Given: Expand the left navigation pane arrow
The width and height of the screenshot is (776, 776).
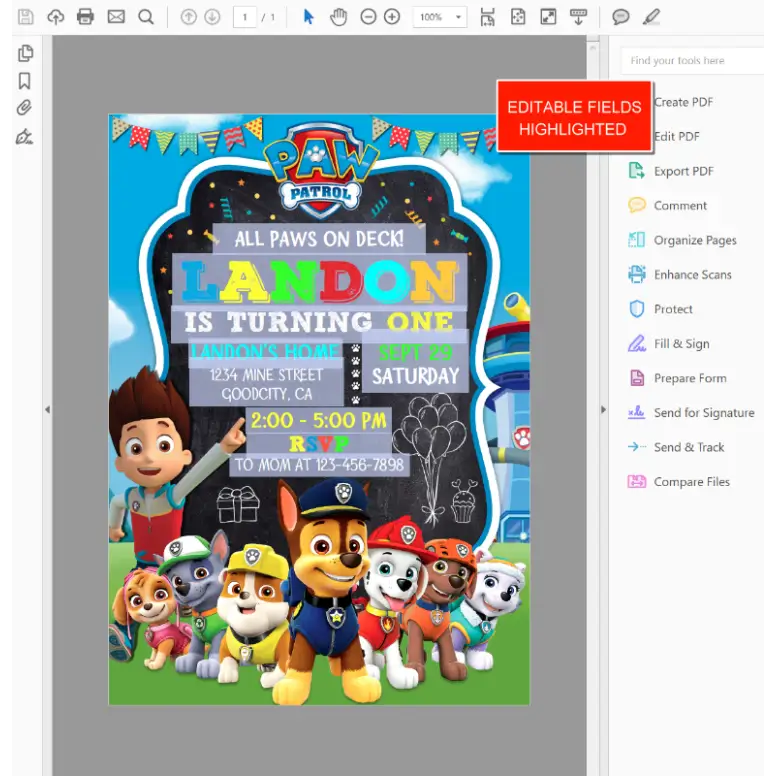Looking at the screenshot, I should (48, 410).
